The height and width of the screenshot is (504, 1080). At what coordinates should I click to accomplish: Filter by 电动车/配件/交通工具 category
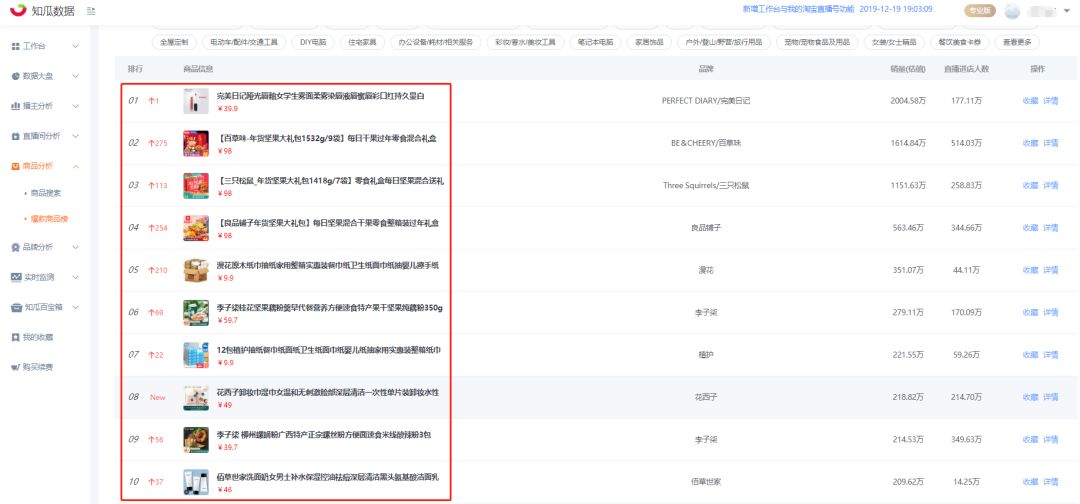click(244, 42)
